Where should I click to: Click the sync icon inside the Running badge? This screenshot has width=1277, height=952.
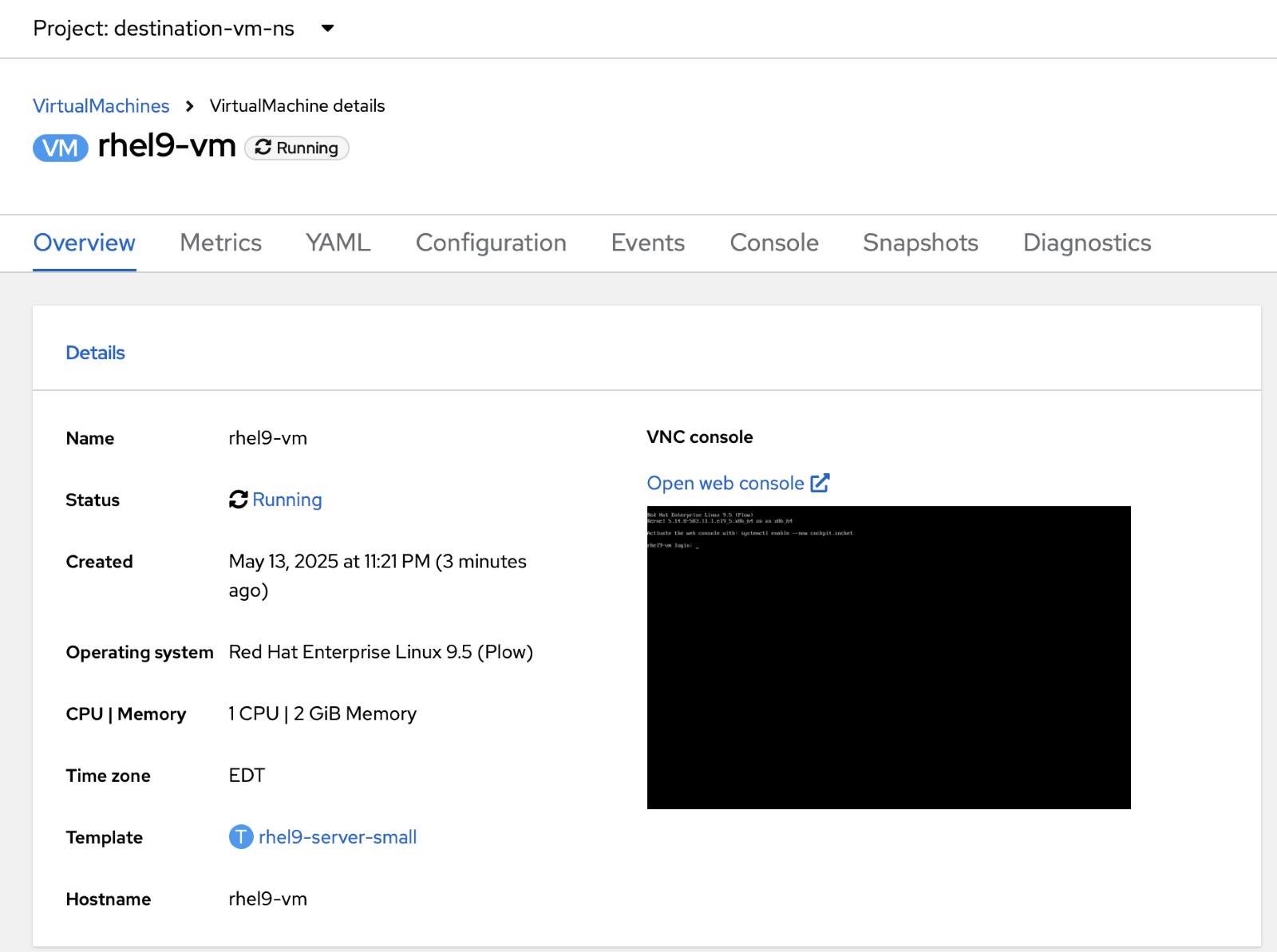[263, 148]
